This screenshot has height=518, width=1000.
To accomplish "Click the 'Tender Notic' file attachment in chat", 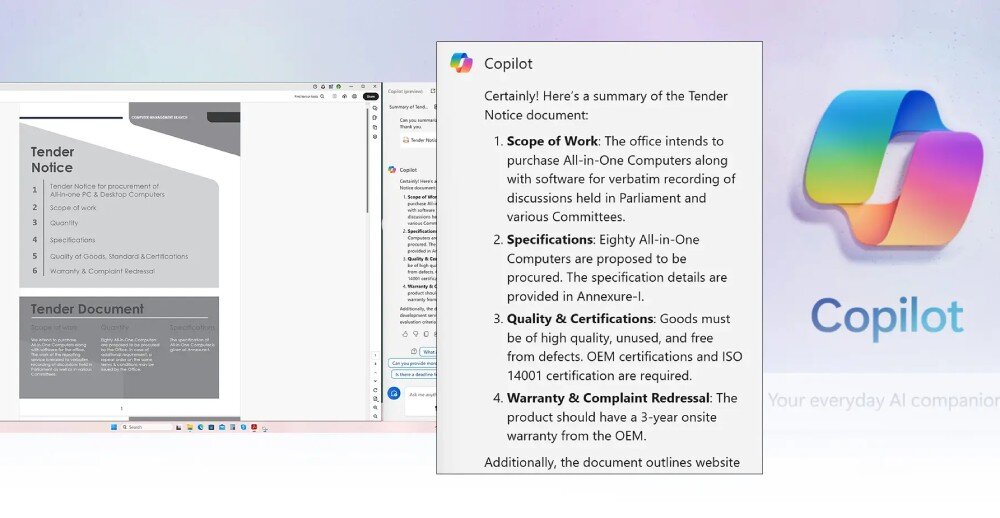I will [x=420, y=140].
